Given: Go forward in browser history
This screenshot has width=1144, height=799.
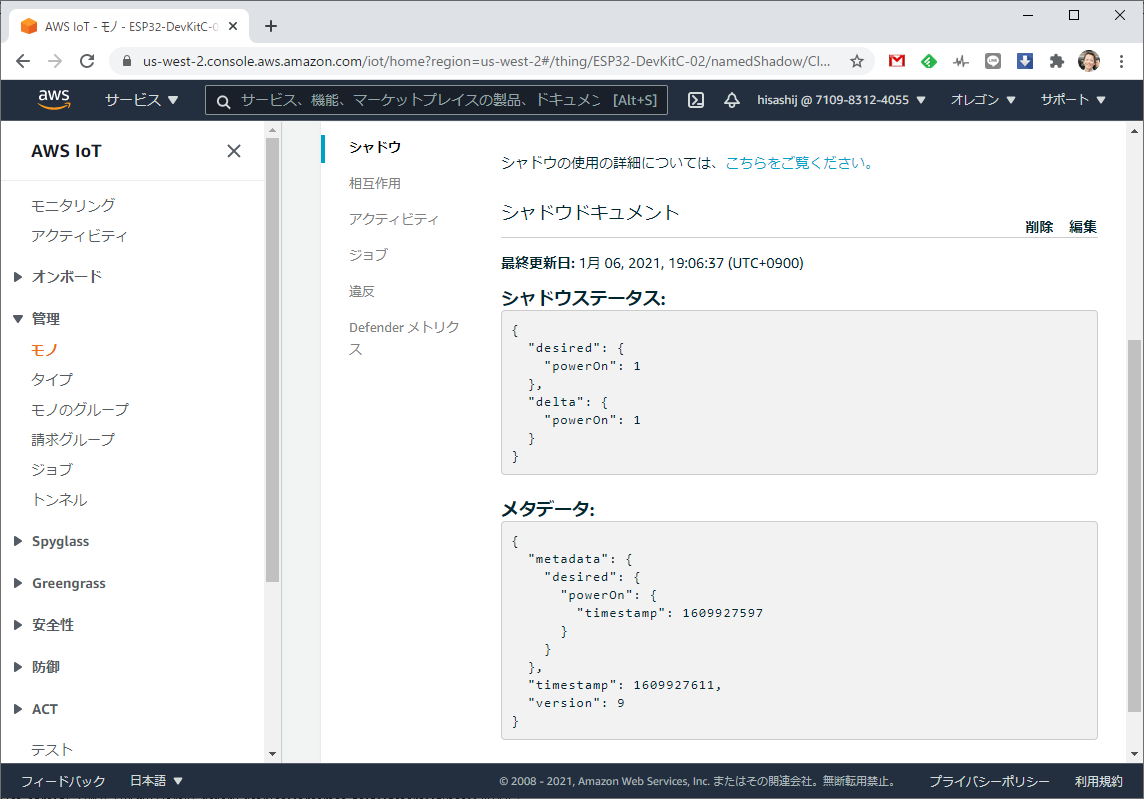Looking at the screenshot, I should tap(55, 61).
